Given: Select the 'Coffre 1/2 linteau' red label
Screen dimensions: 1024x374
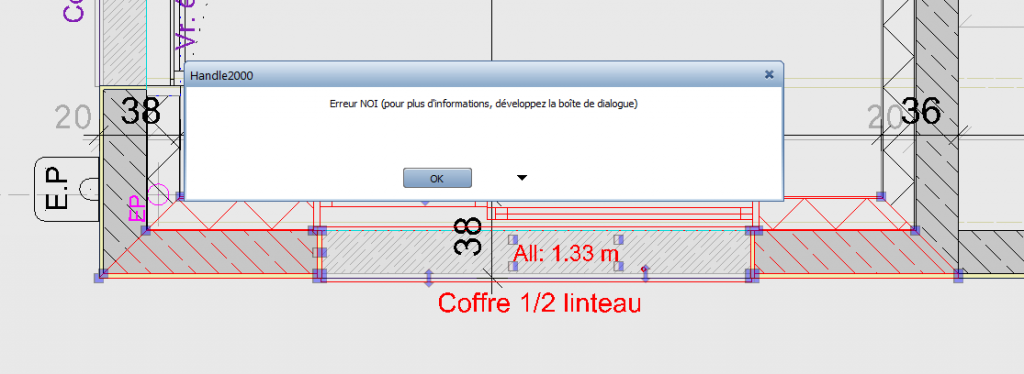Looking at the screenshot, I should click(539, 304).
